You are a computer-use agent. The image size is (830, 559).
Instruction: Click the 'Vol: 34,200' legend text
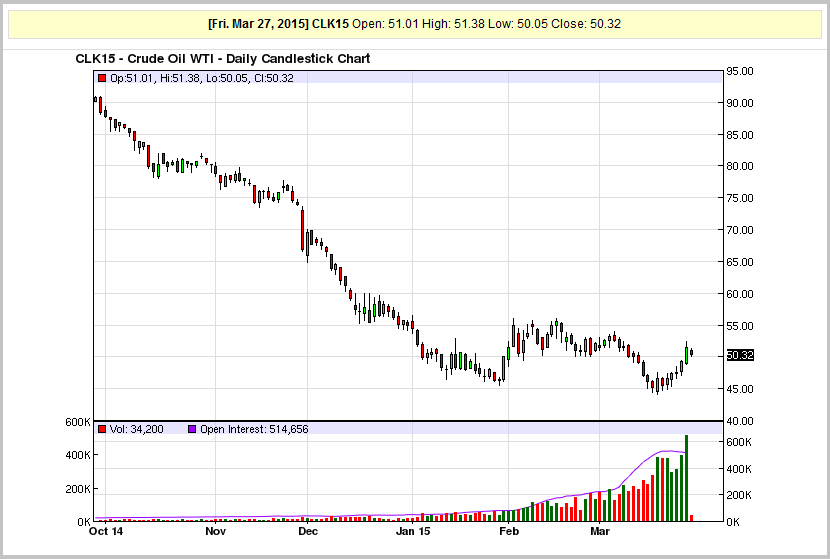point(137,429)
